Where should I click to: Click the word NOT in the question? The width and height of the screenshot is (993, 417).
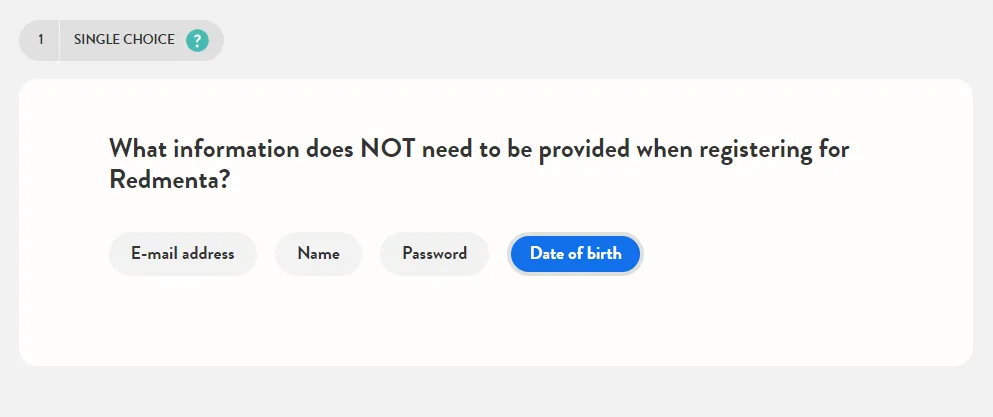tap(389, 150)
